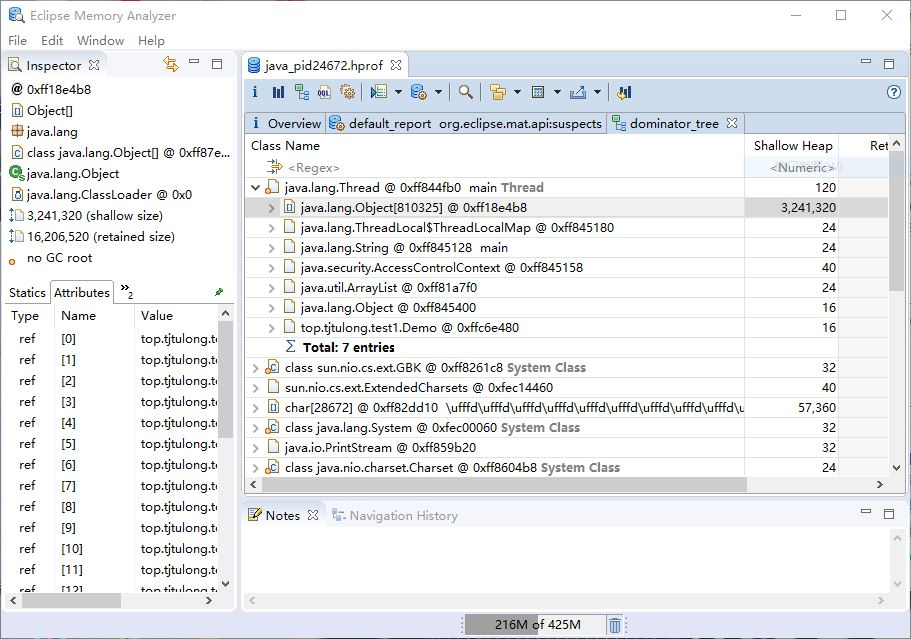Open the Window menu
911x639 pixels.
(101, 41)
